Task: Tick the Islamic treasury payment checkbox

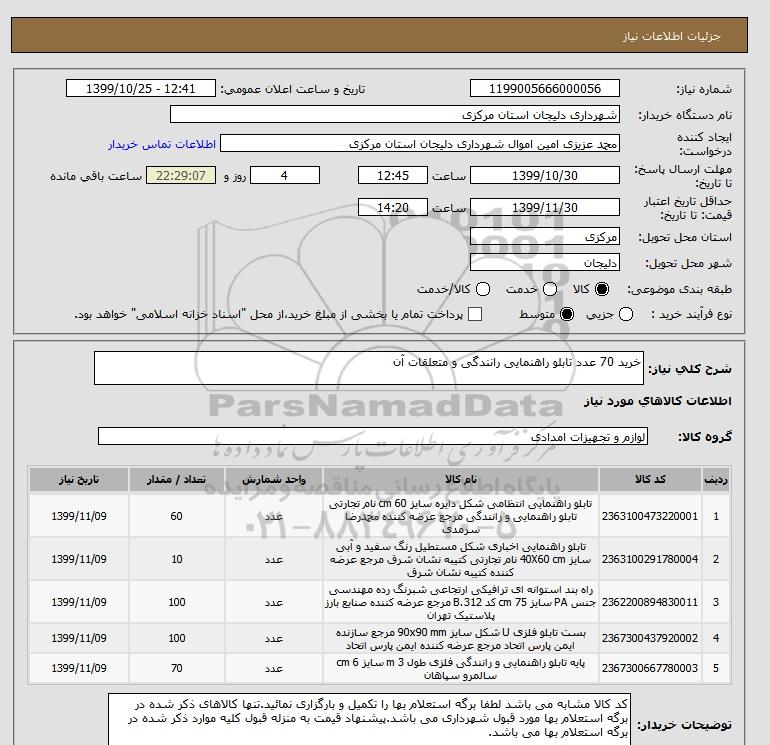Action: 475,314
